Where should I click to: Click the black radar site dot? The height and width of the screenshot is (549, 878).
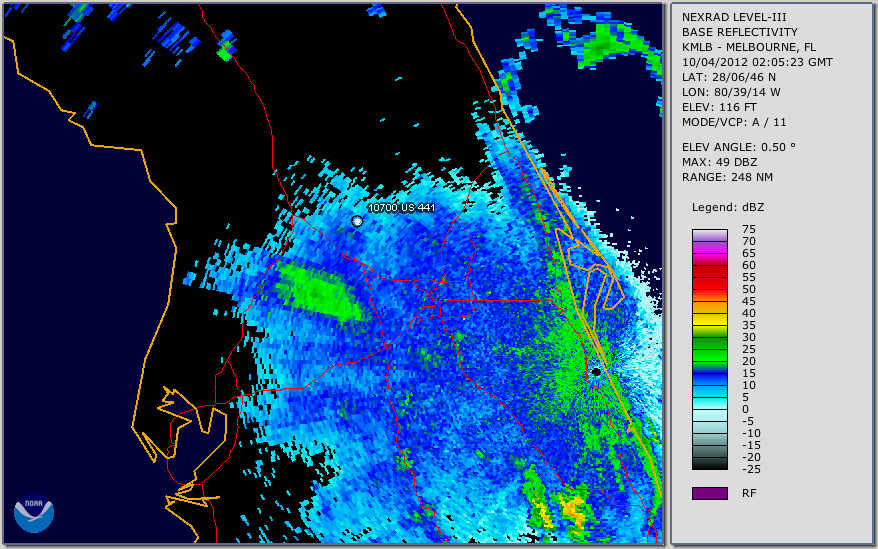(x=596, y=371)
